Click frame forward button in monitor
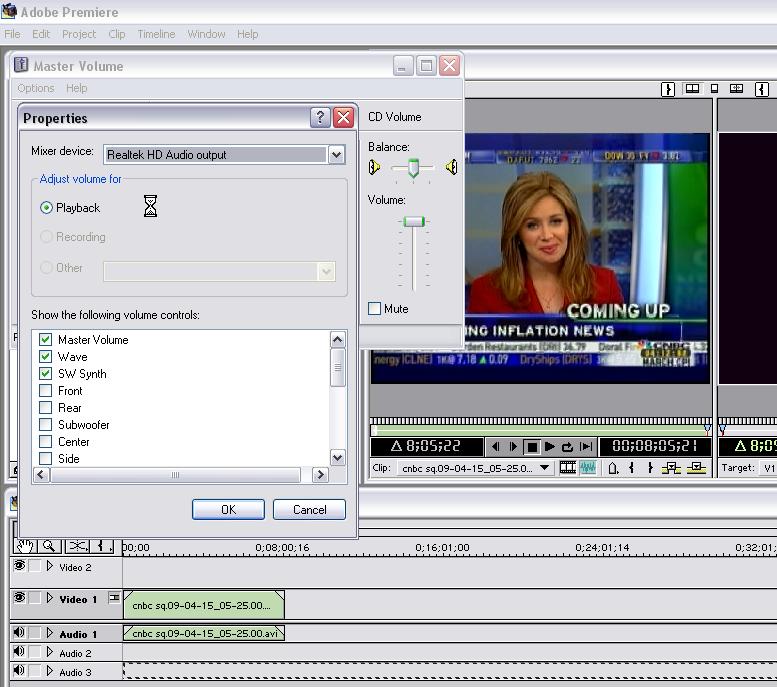 click(513, 447)
